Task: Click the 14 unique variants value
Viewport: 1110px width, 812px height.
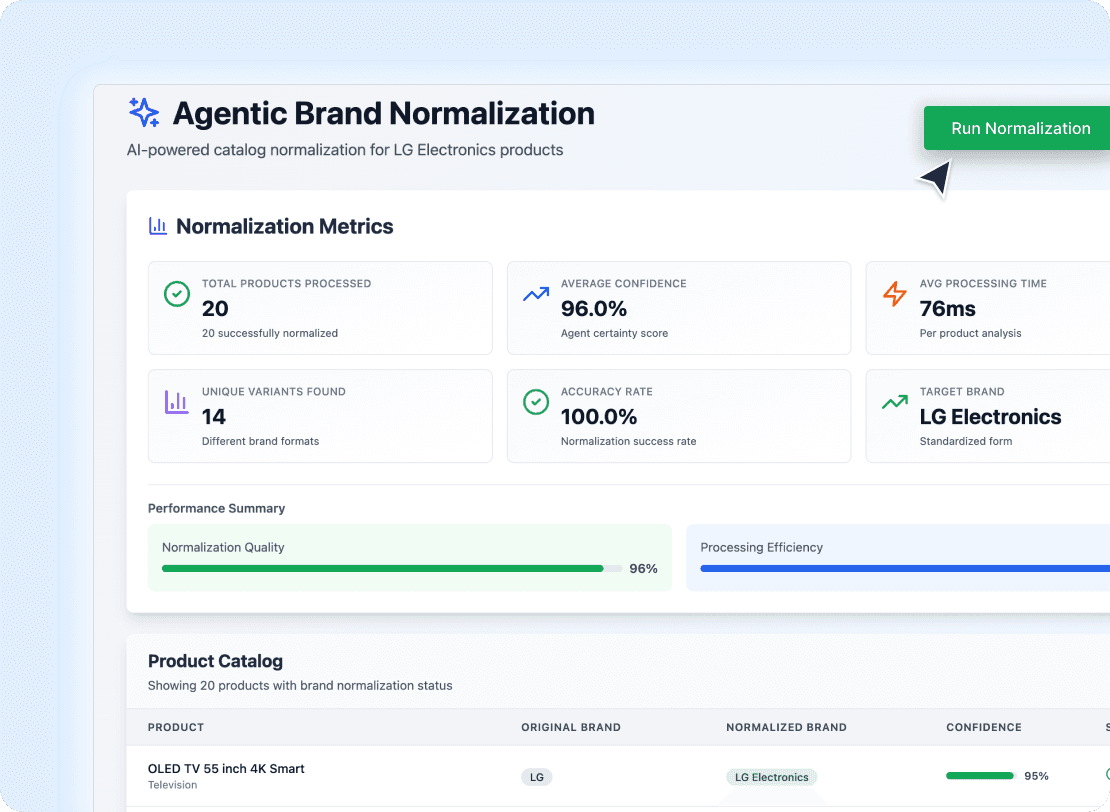Action: click(213, 417)
